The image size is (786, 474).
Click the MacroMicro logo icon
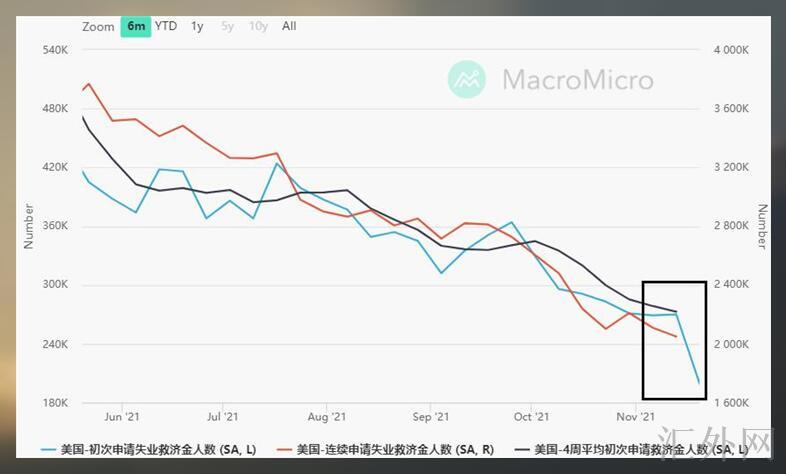[x=467, y=79]
